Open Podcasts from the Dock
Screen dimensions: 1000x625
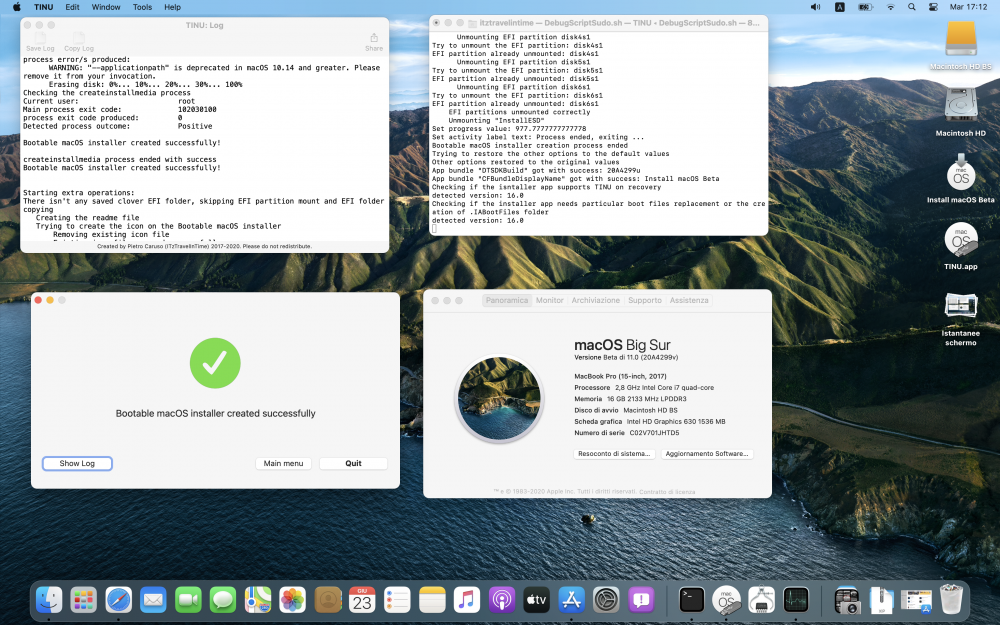502,600
